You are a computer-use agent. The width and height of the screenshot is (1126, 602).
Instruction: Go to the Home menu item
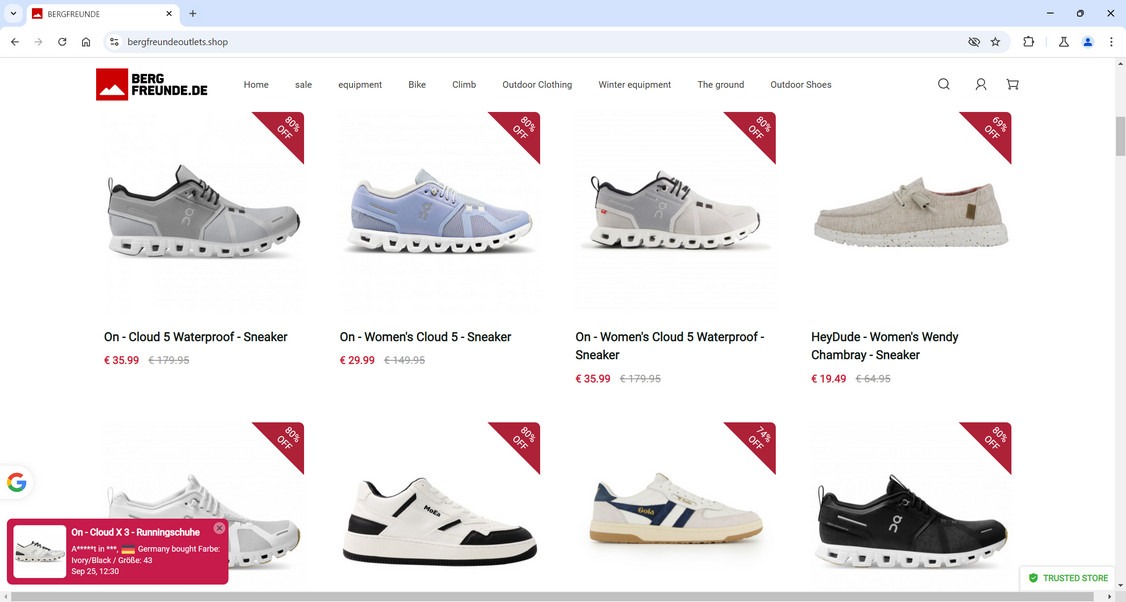pos(256,85)
